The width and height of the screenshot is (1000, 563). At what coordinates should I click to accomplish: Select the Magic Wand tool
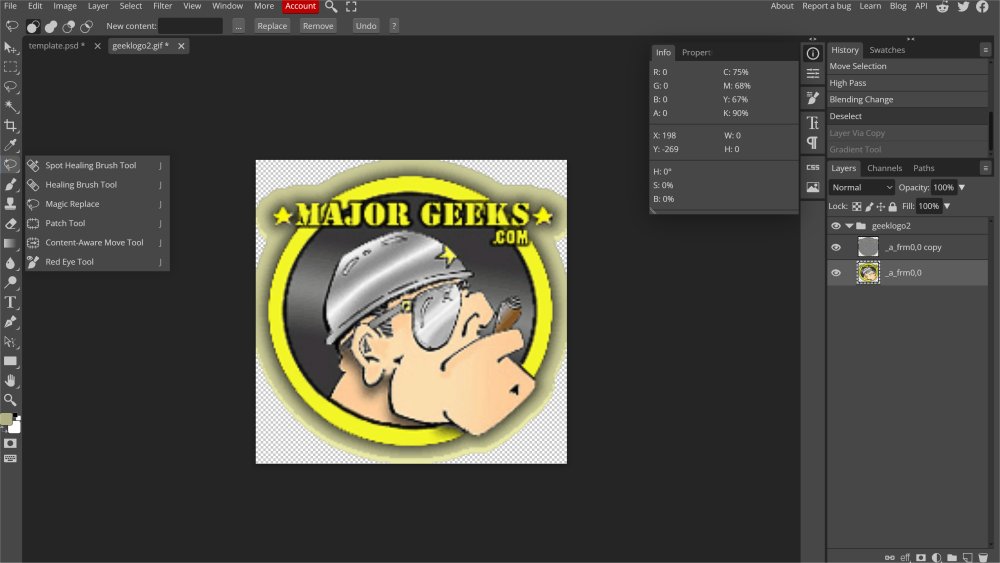click(10, 106)
